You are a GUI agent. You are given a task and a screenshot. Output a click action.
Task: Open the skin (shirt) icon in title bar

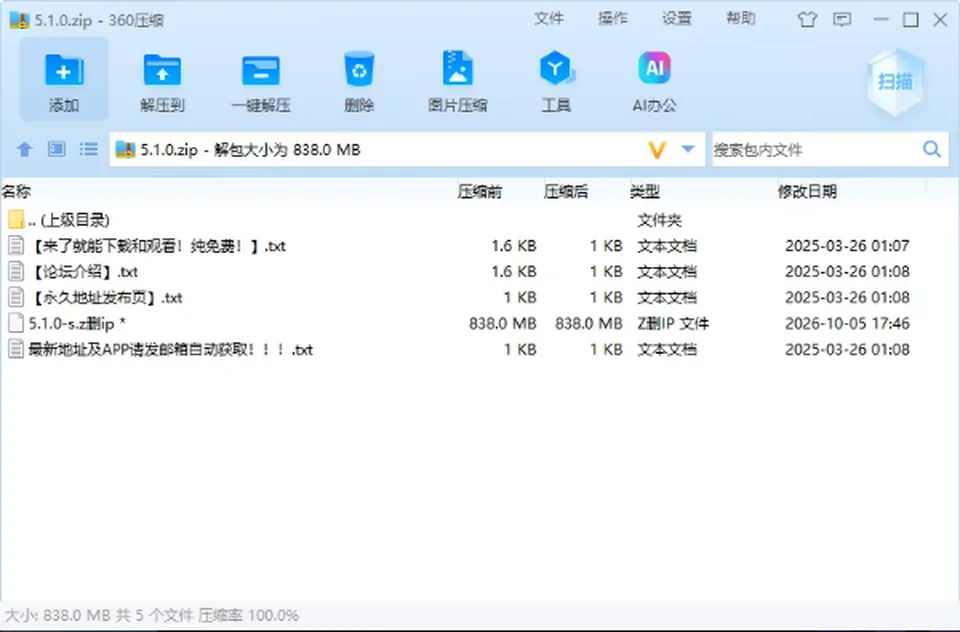pos(807,20)
